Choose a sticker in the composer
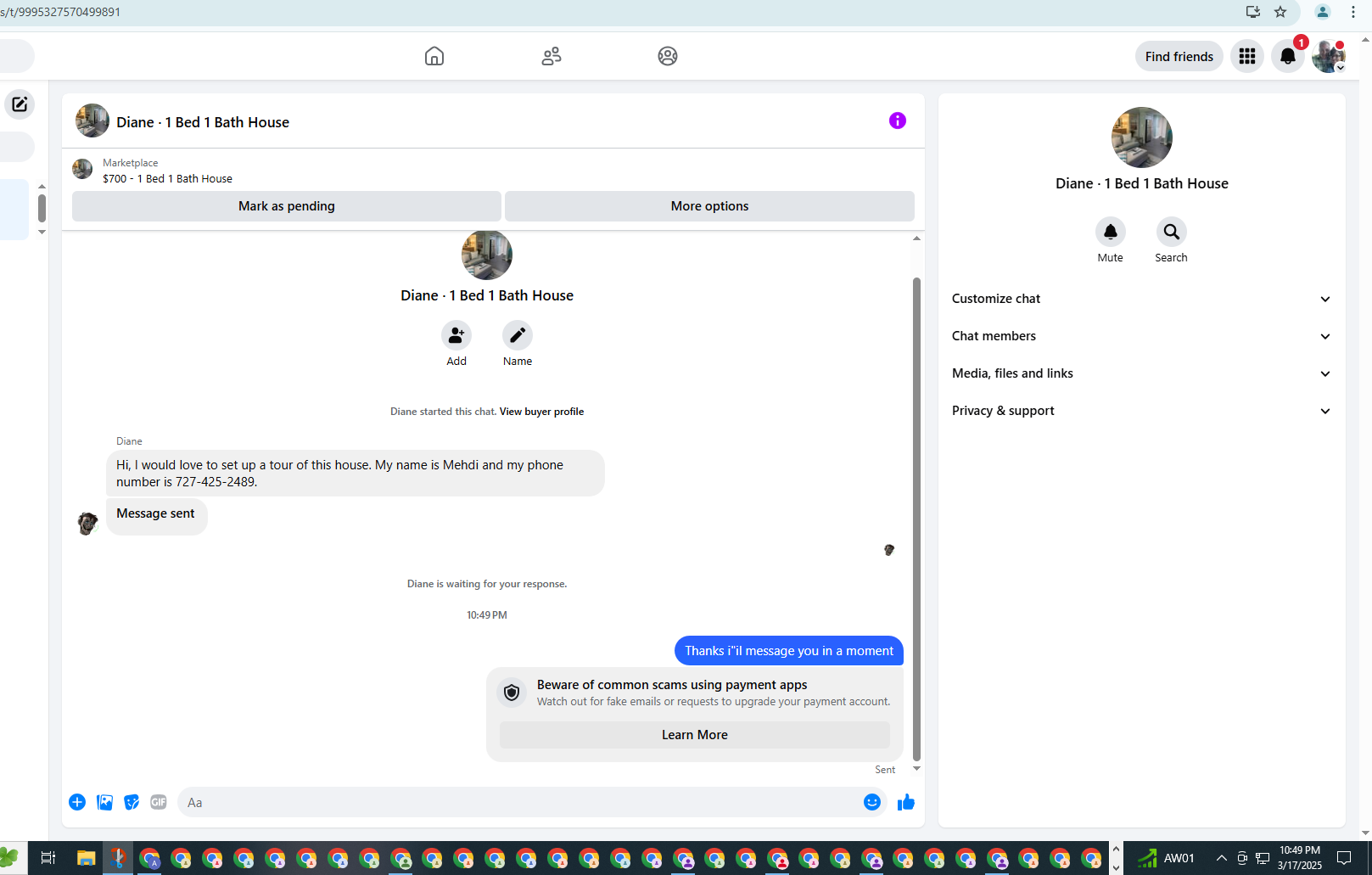This screenshot has height=875, width=1372. click(x=132, y=802)
